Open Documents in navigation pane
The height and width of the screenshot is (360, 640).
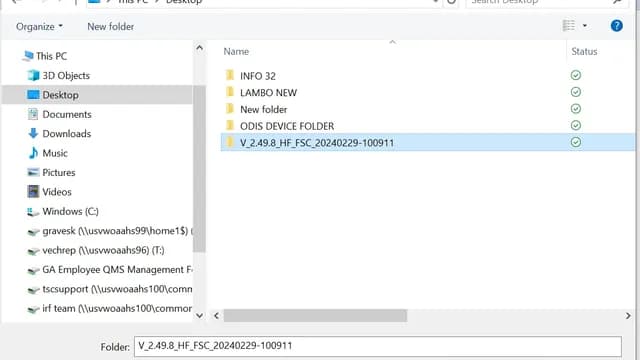pos(67,114)
